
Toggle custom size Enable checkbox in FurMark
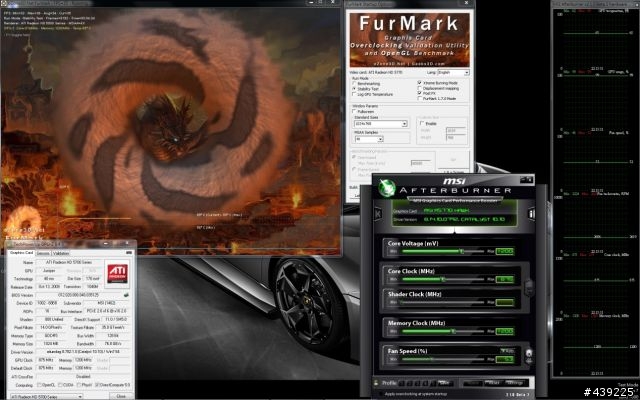click(422, 123)
